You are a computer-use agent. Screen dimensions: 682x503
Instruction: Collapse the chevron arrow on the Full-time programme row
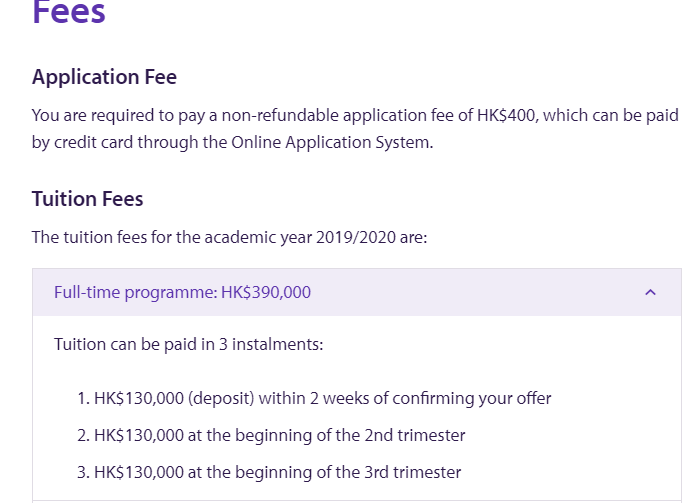point(650,293)
